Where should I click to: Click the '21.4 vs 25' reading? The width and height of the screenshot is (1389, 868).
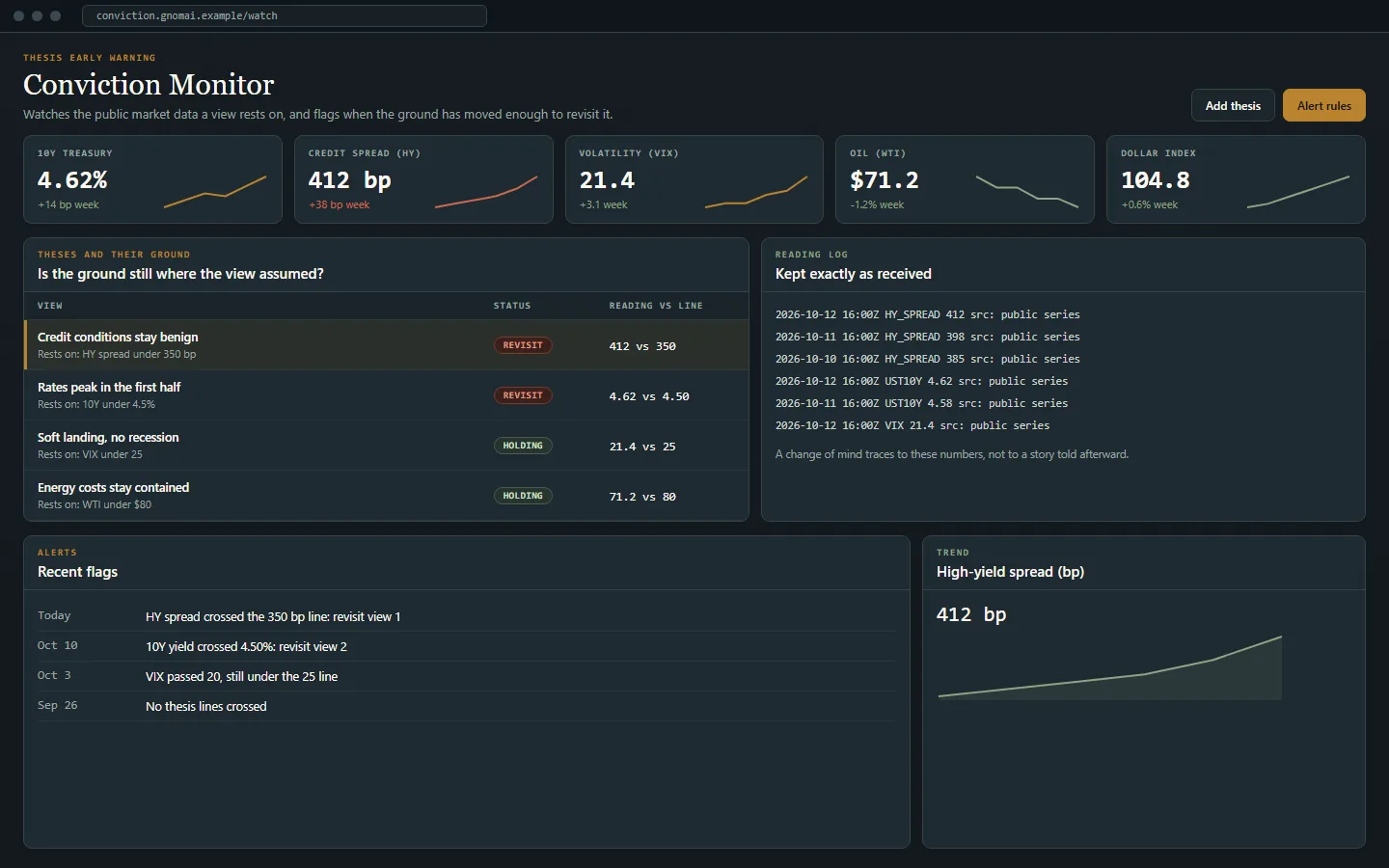642,447
